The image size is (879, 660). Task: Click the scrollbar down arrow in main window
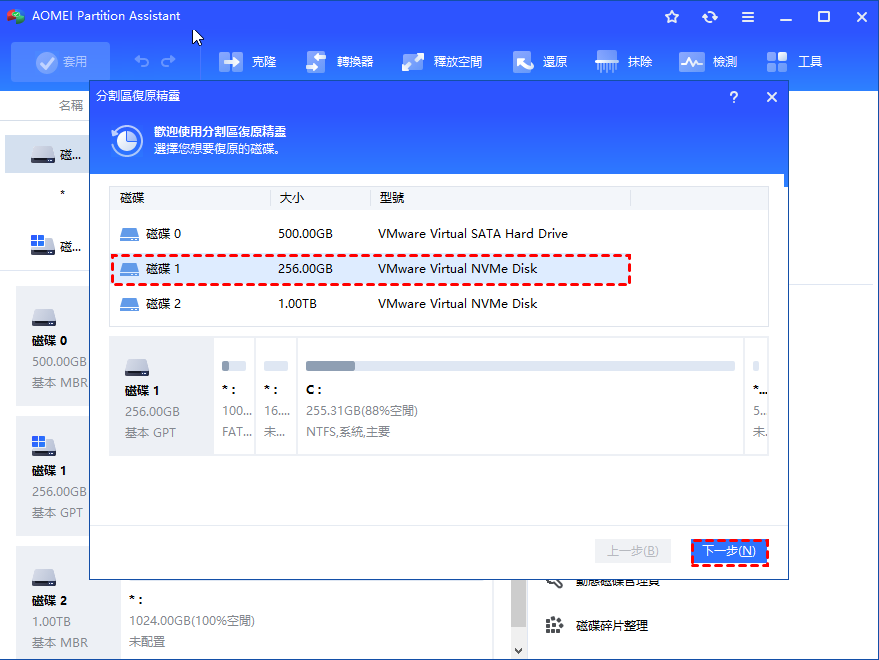point(519,651)
